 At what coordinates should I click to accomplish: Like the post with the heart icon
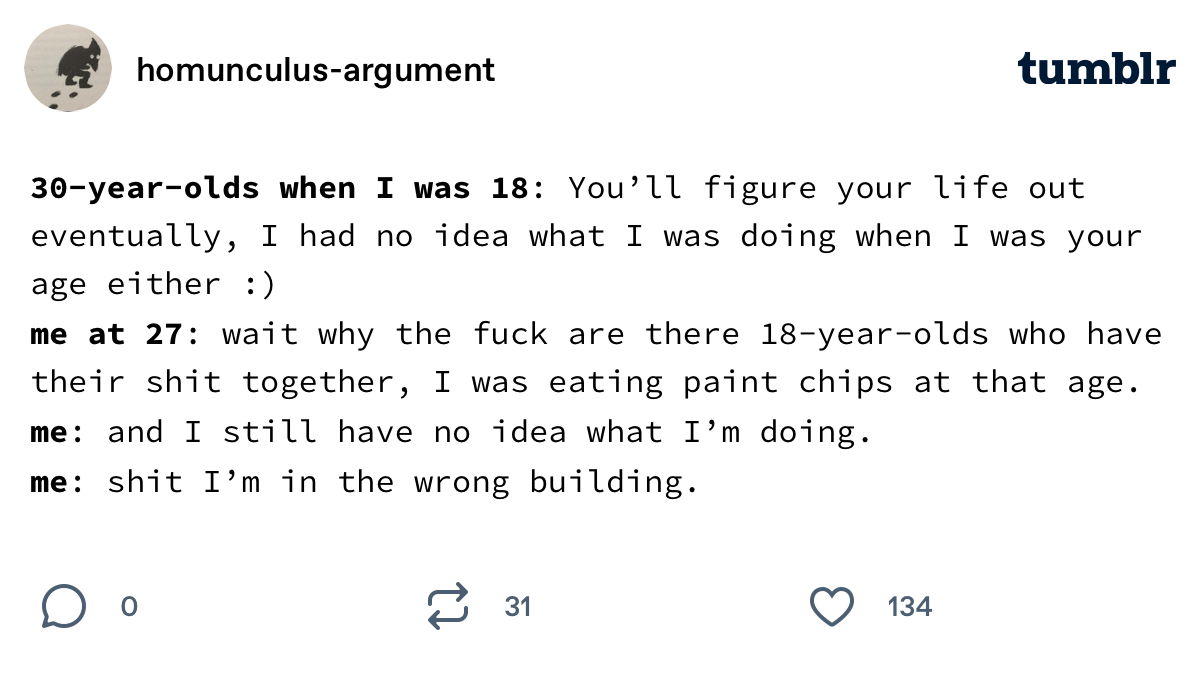[x=831, y=606]
